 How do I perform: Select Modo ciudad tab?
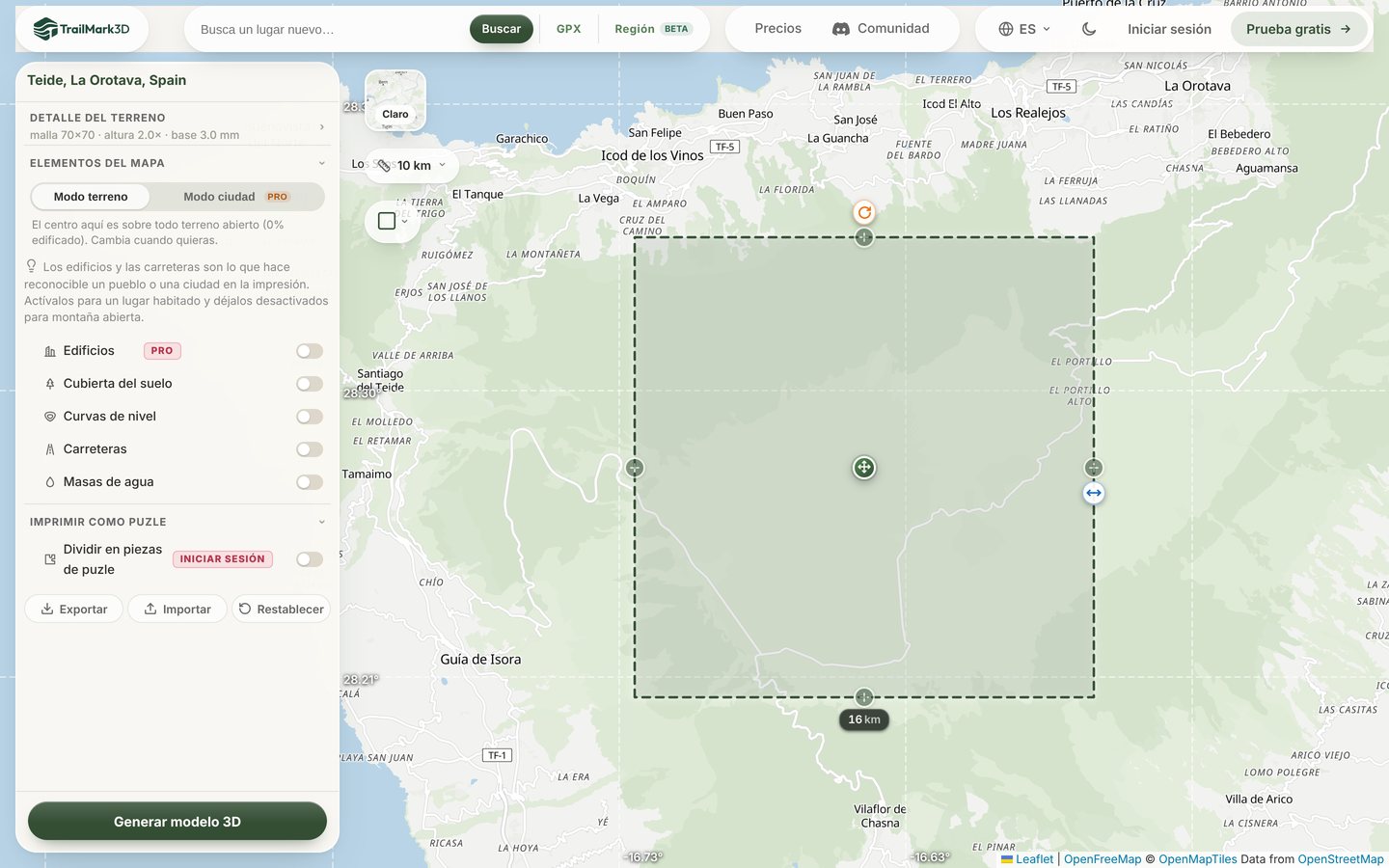click(x=235, y=197)
